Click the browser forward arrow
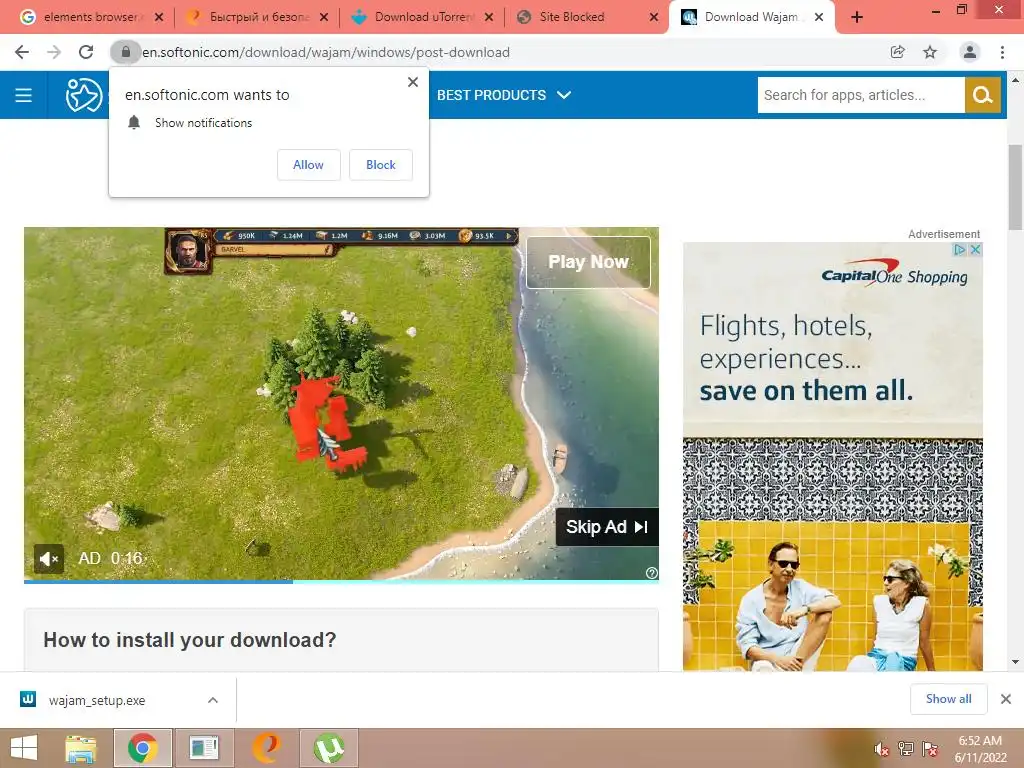 [54, 52]
